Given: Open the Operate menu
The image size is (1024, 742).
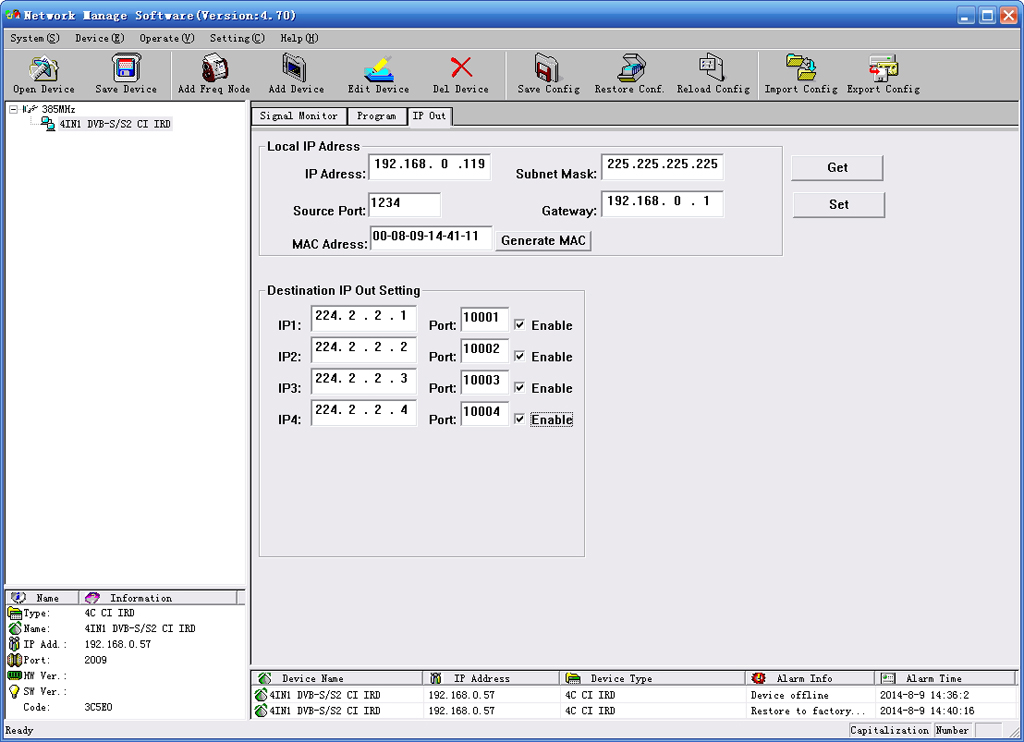Looking at the screenshot, I should pos(167,39).
